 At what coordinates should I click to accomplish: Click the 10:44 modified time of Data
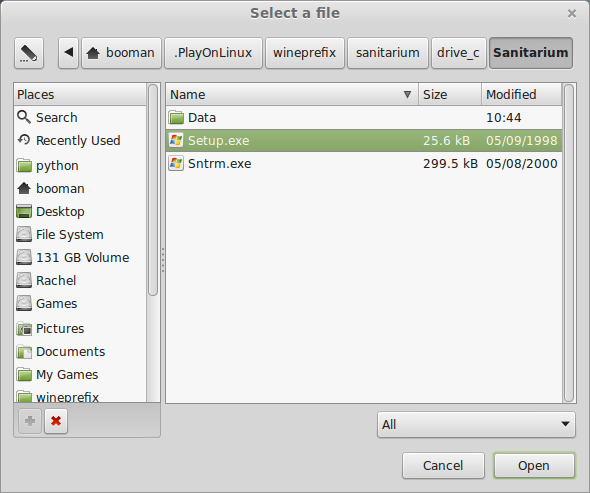(x=504, y=118)
